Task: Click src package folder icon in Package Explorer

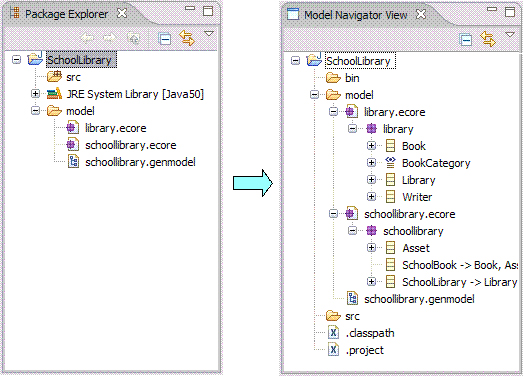Action: pyautogui.click(x=54, y=76)
